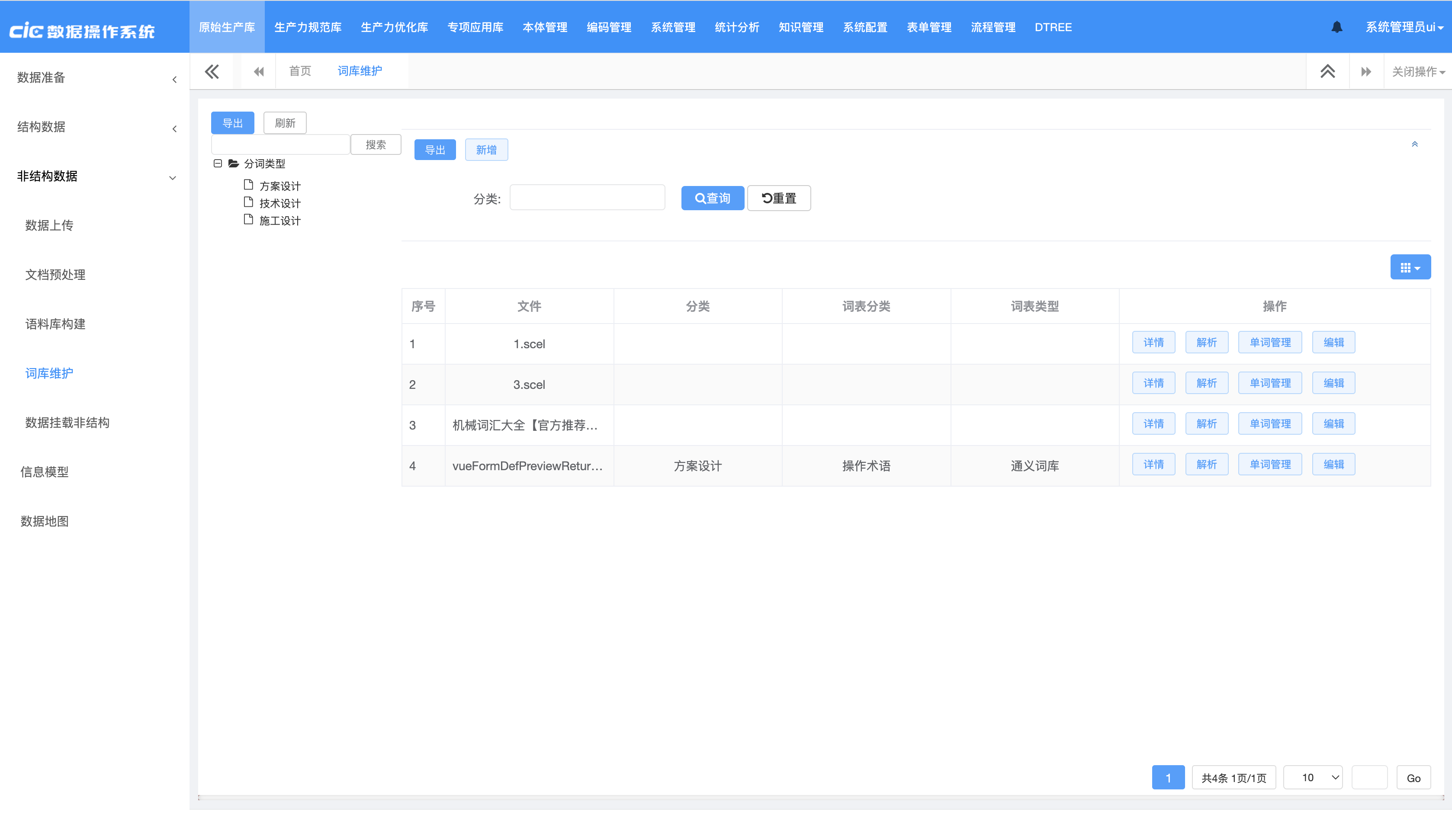Collapse the 分词类型 tree node
The image size is (1452, 840).
[218, 164]
